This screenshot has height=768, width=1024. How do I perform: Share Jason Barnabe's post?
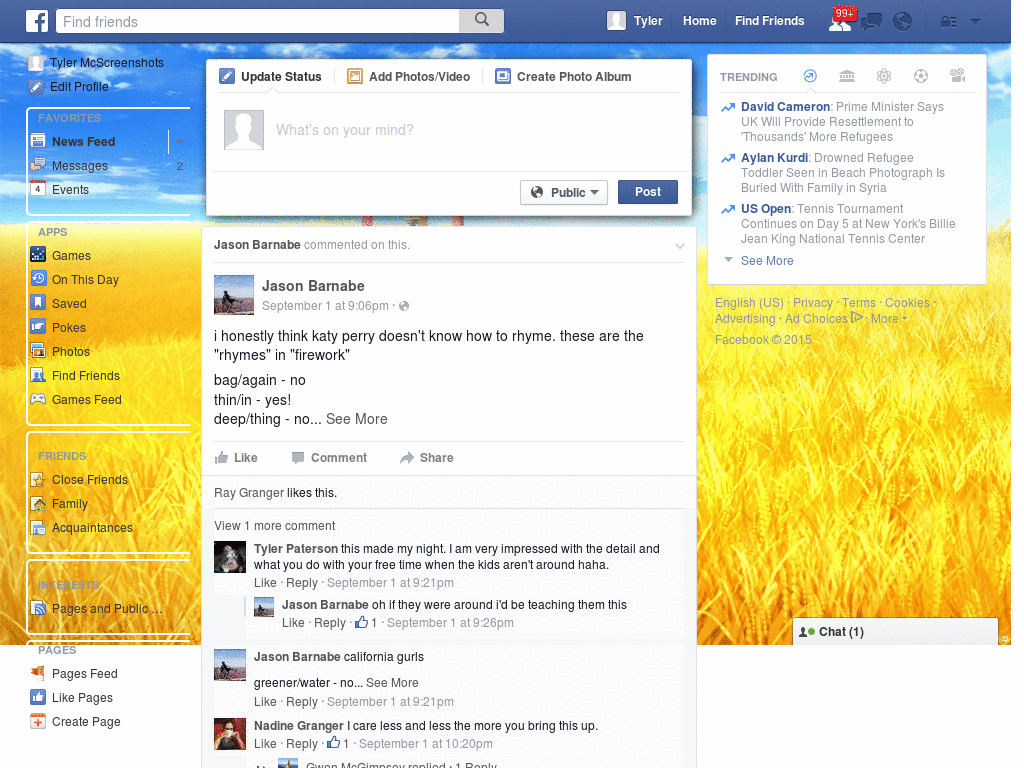tap(426, 458)
